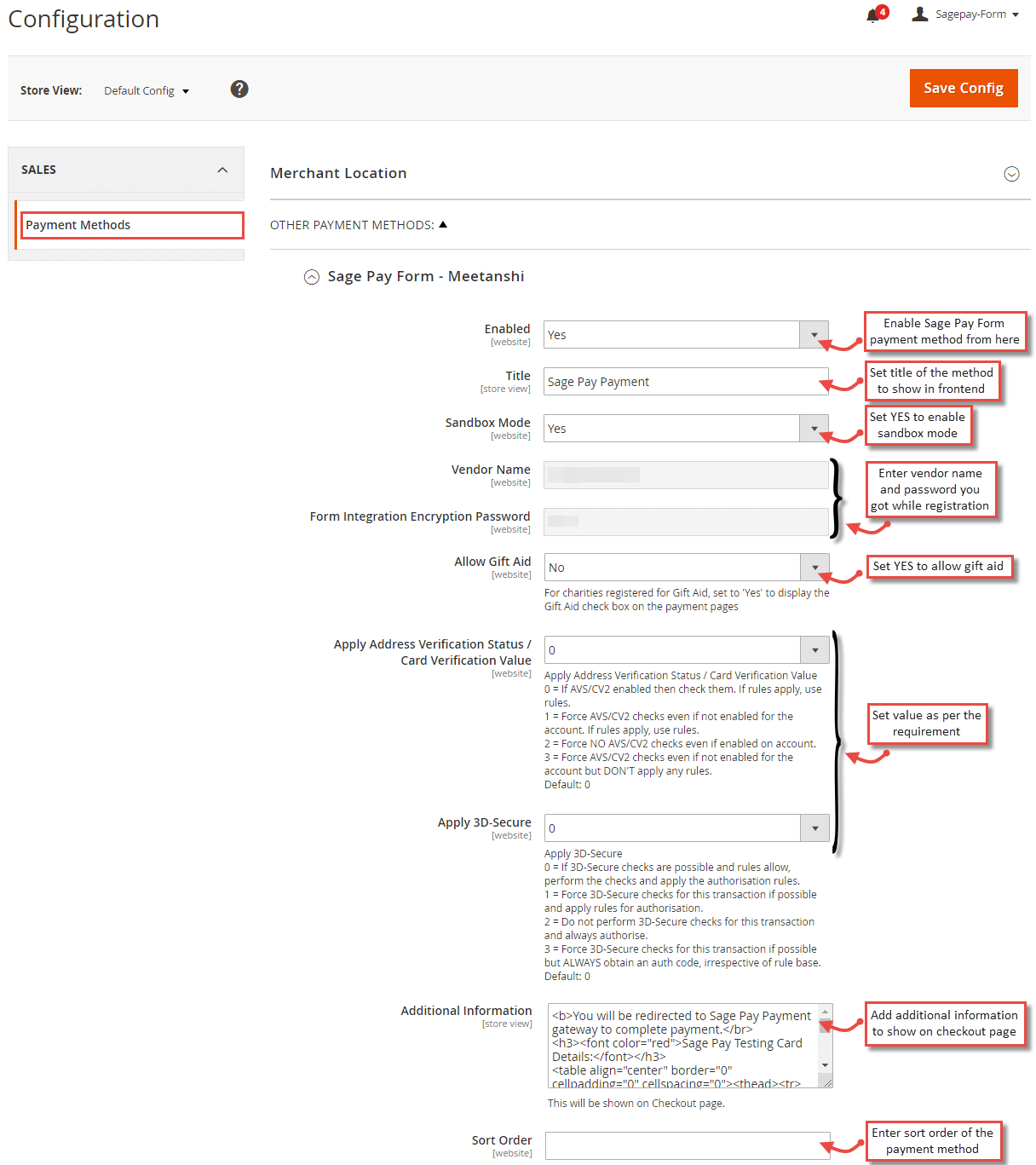Click the Sagepay-Form user avatar icon
The height and width of the screenshot is (1165, 1036).
click(919, 14)
